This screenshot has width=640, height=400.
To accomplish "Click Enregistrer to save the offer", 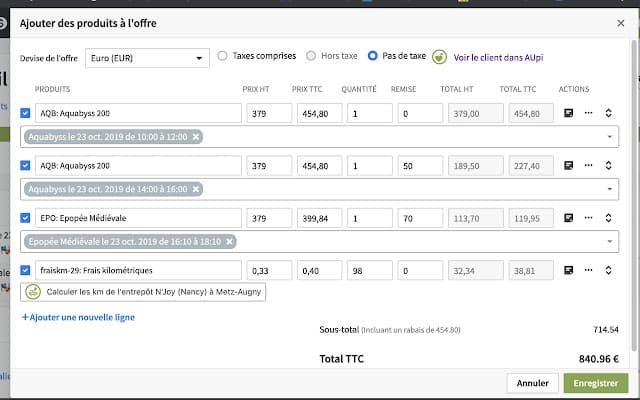I will [596, 383].
